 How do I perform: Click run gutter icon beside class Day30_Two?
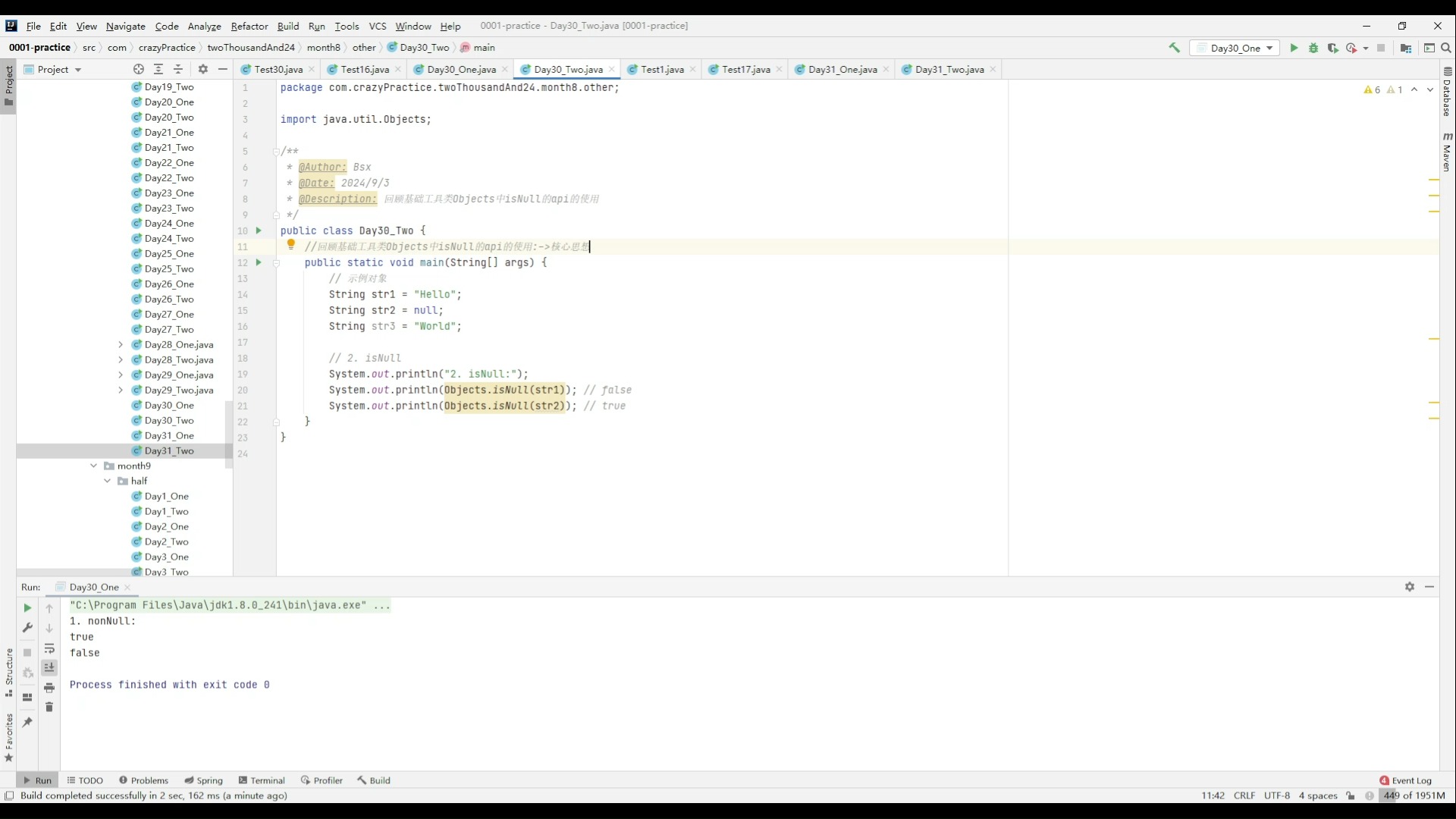259,231
